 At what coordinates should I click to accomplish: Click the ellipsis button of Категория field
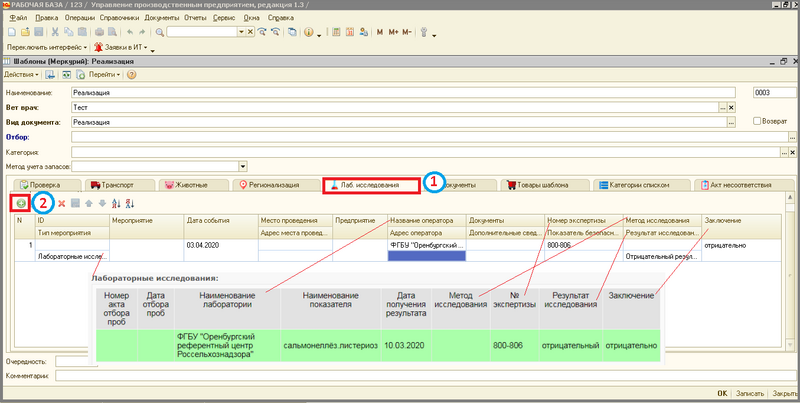point(784,152)
